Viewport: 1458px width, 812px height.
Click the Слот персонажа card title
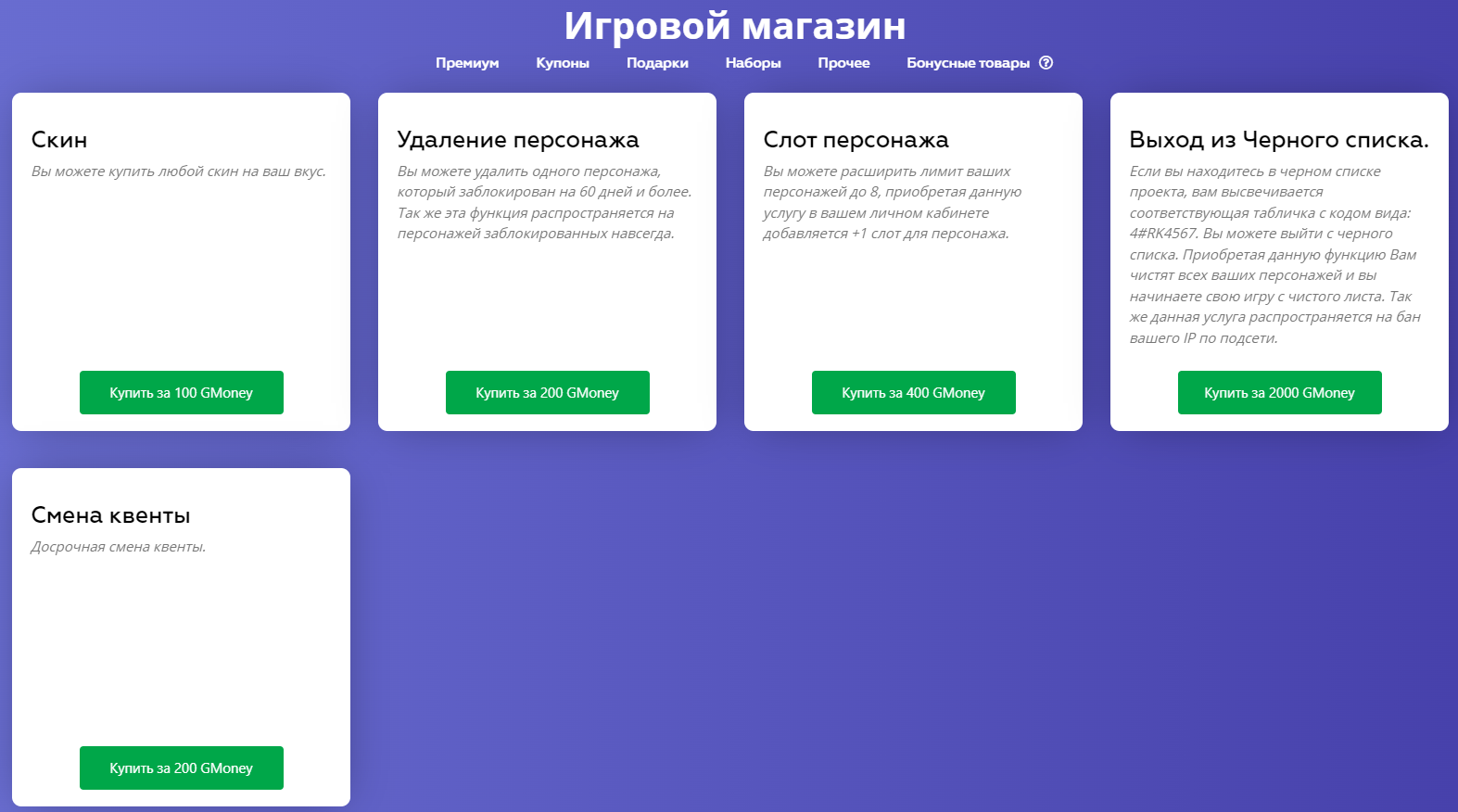[x=856, y=140]
